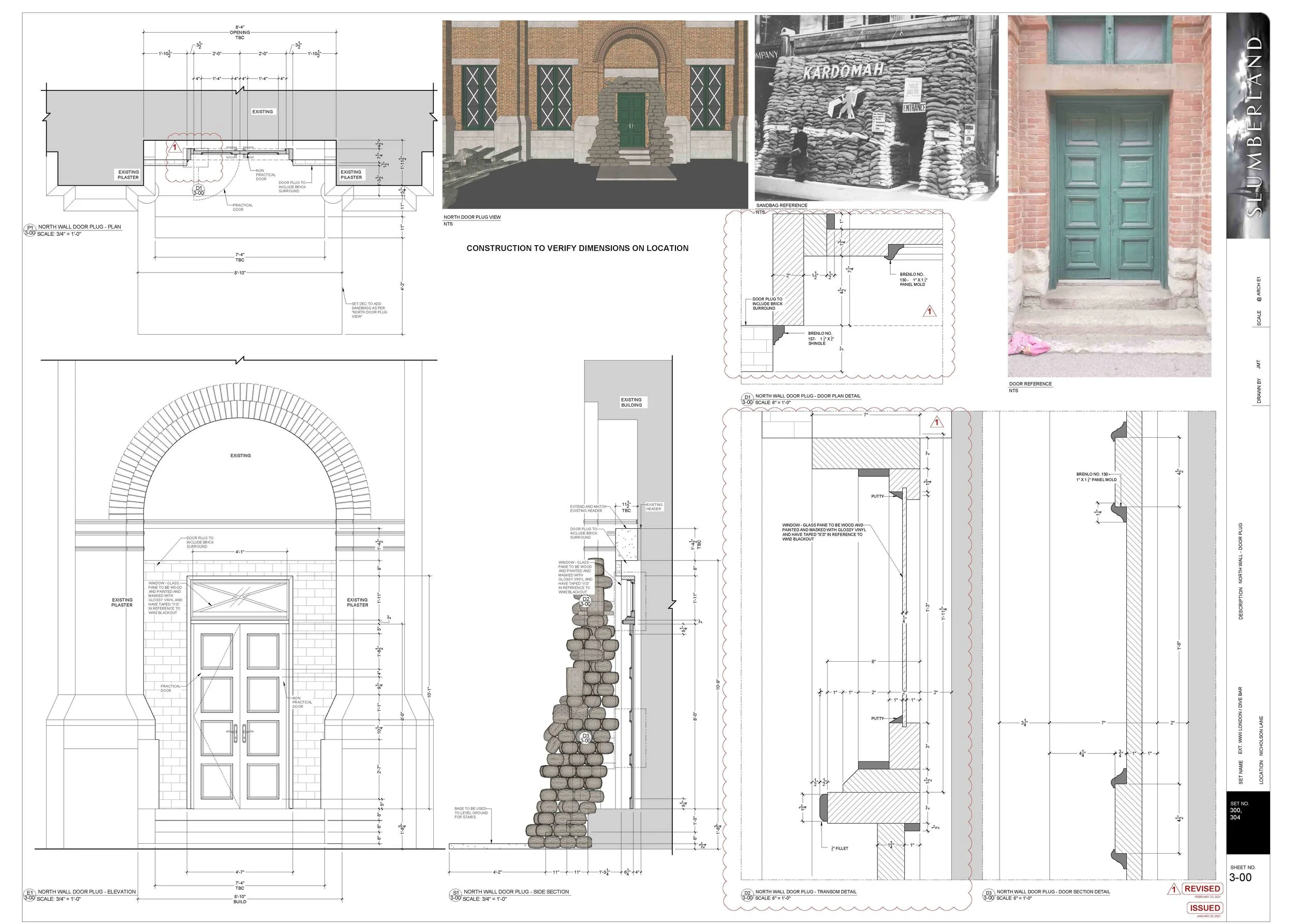Click revision triangle atop the transom detail
Image resolution: width=1294 pixels, height=924 pixels.
coord(936,423)
